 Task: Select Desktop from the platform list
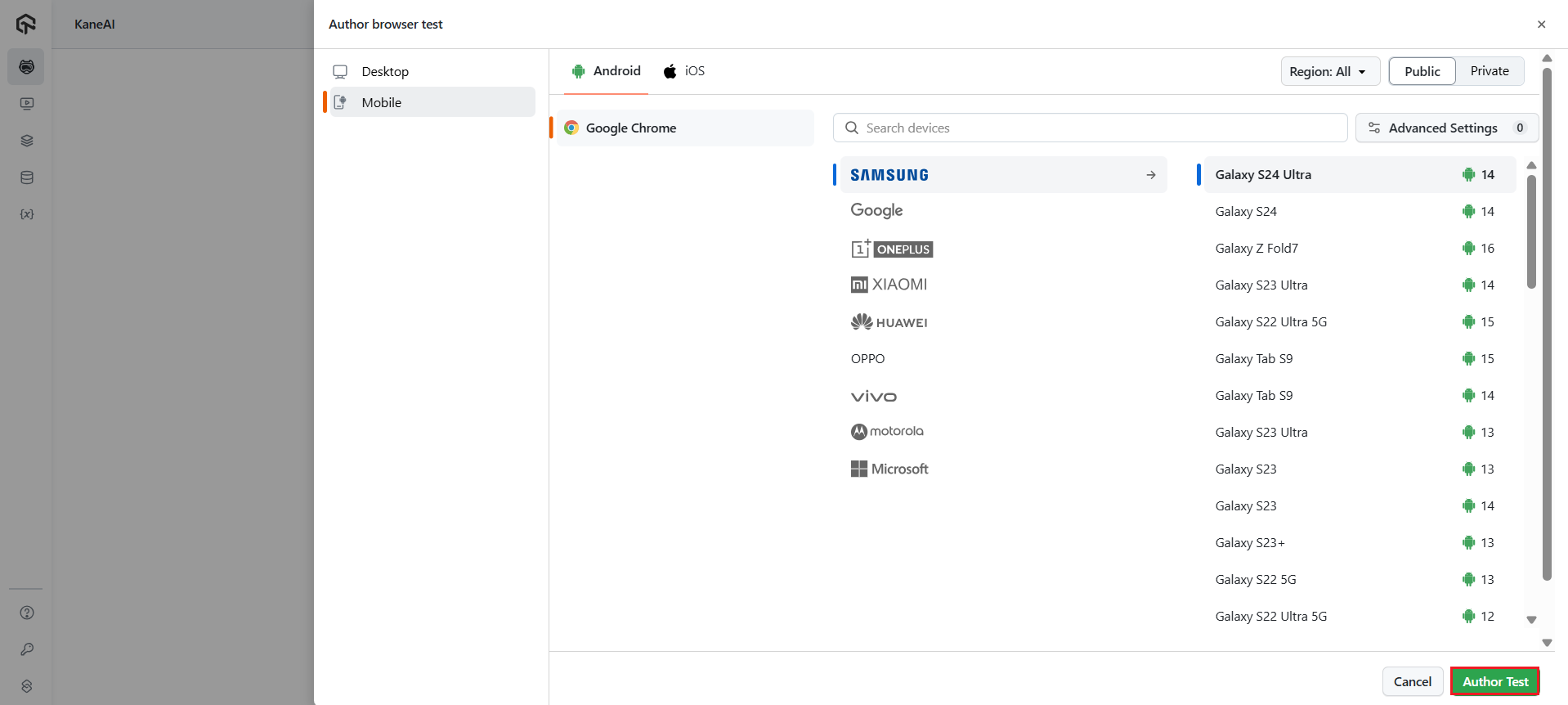(384, 72)
